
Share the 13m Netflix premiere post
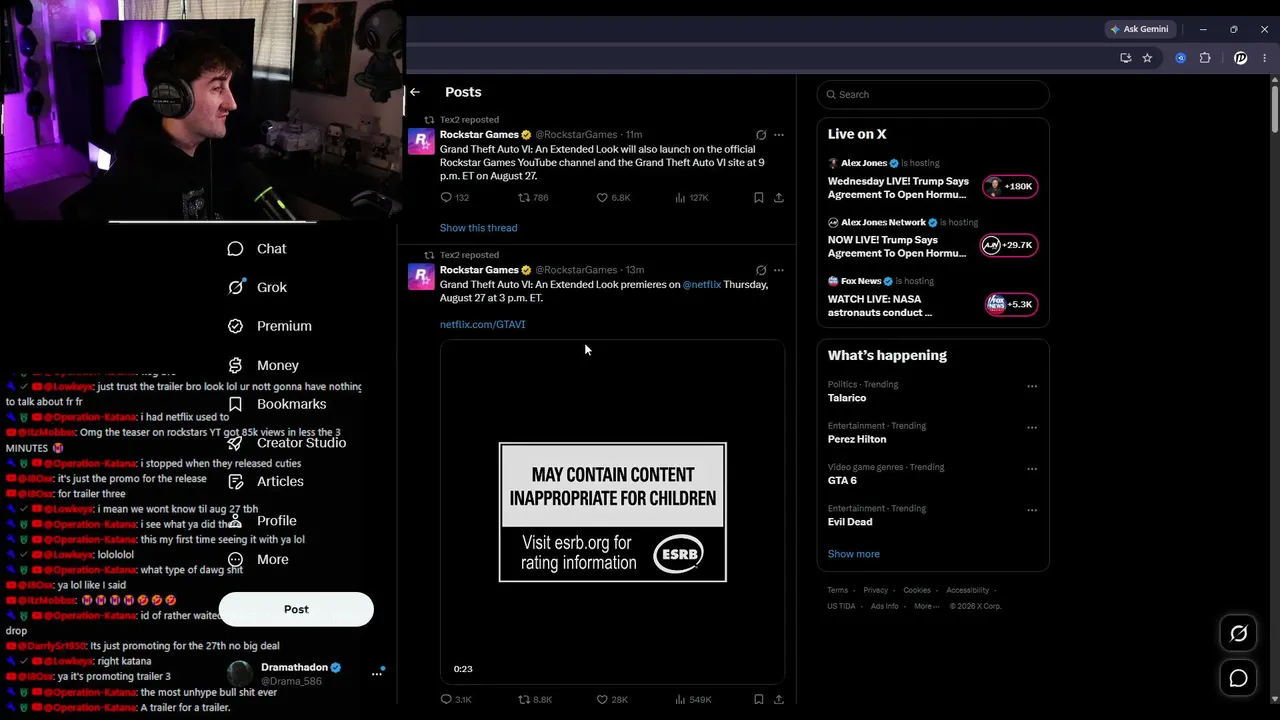[779, 700]
